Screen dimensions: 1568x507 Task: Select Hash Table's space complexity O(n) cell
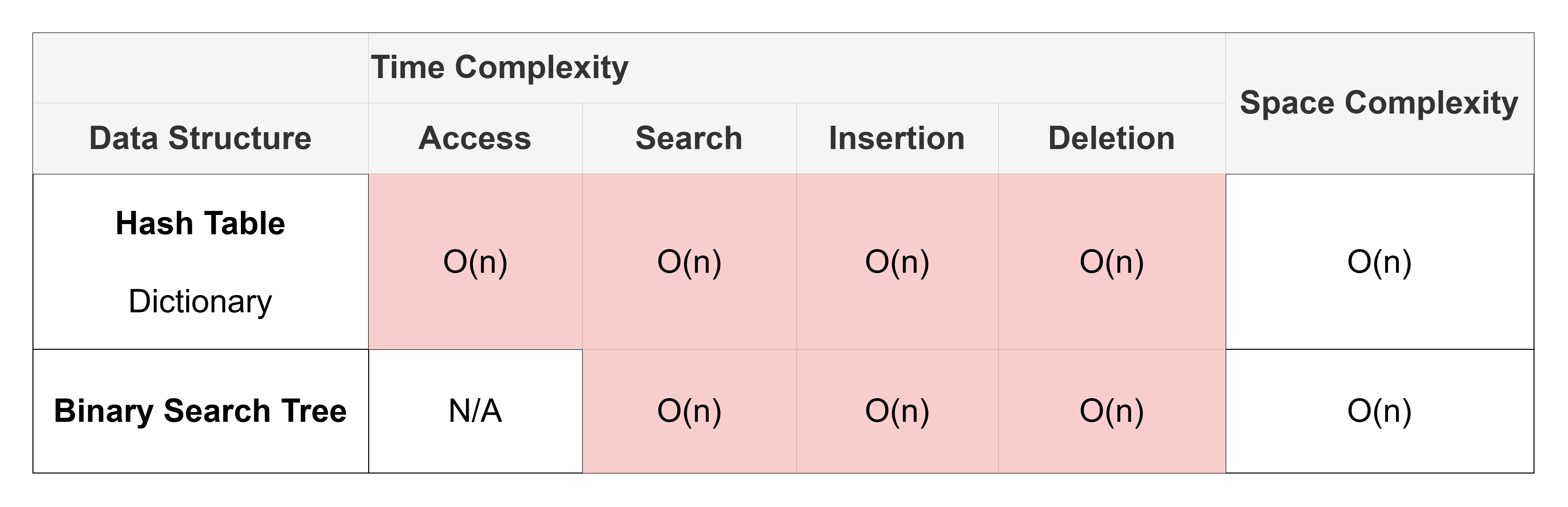[1379, 262]
